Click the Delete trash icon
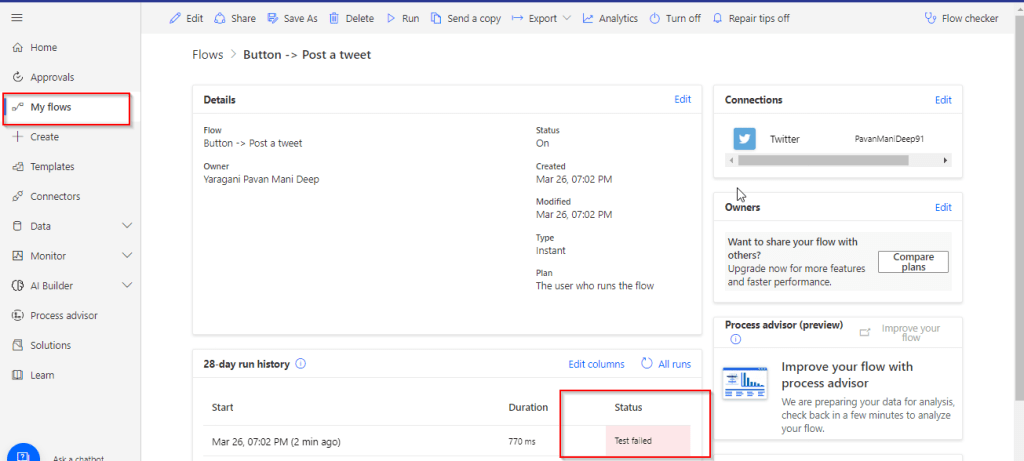Image resolution: width=1024 pixels, height=461 pixels. pos(334,18)
